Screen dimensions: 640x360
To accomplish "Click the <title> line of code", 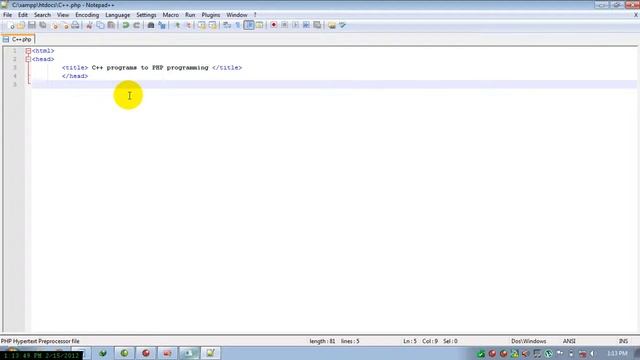I will tap(152, 68).
